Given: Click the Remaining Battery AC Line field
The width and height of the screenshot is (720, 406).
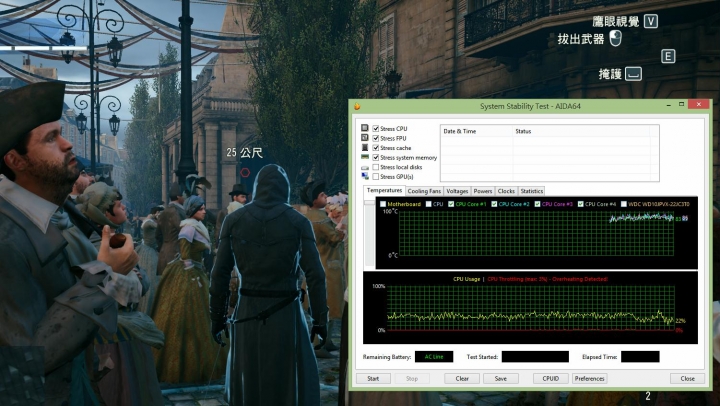Looking at the screenshot, I should pyautogui.click(x=433, y=356).
